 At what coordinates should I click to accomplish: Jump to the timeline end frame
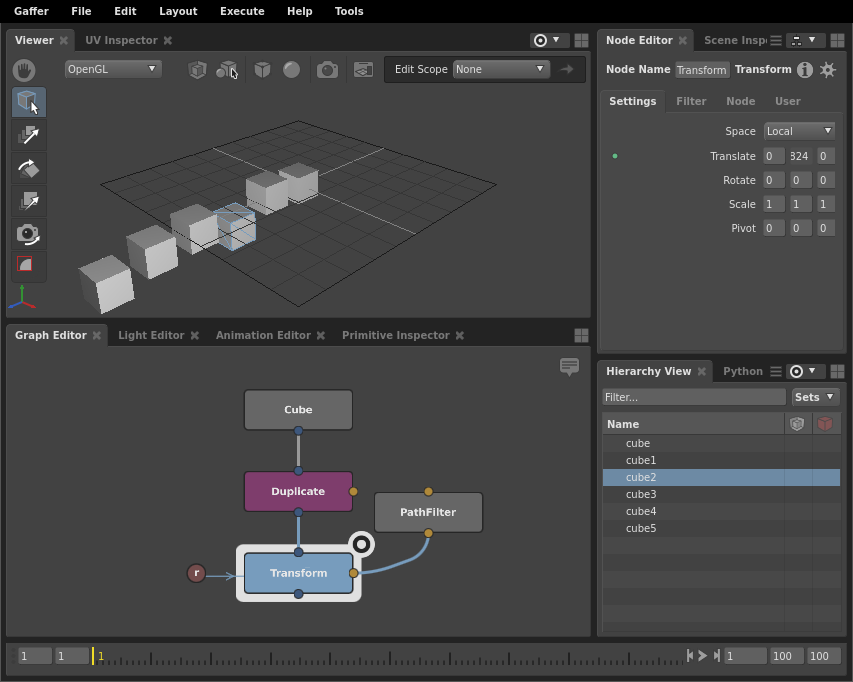[x=717, y=655]
